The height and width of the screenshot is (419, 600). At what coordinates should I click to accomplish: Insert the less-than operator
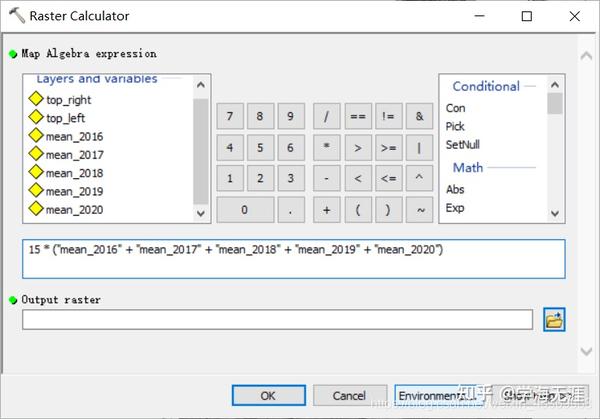point(358,178)
